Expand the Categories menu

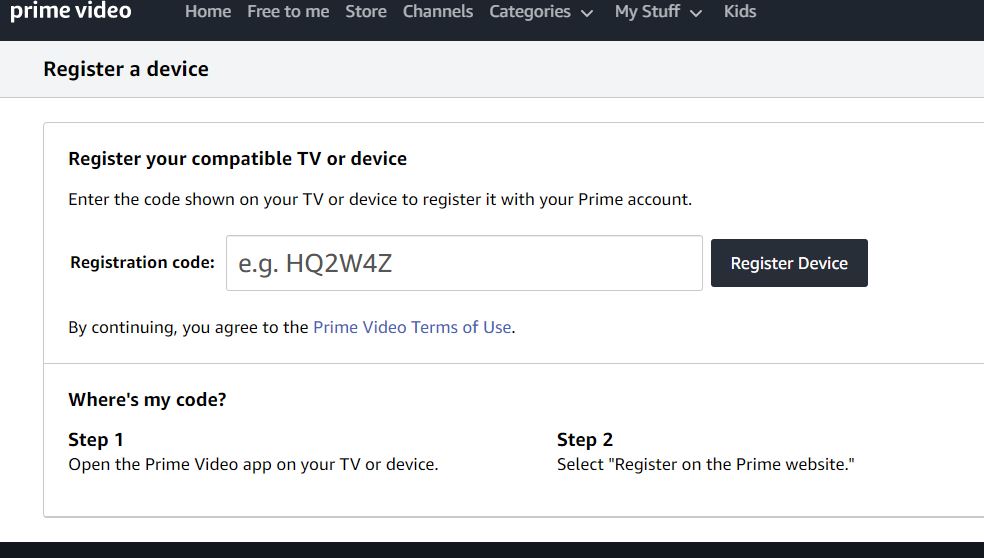(x=530, y=12)
